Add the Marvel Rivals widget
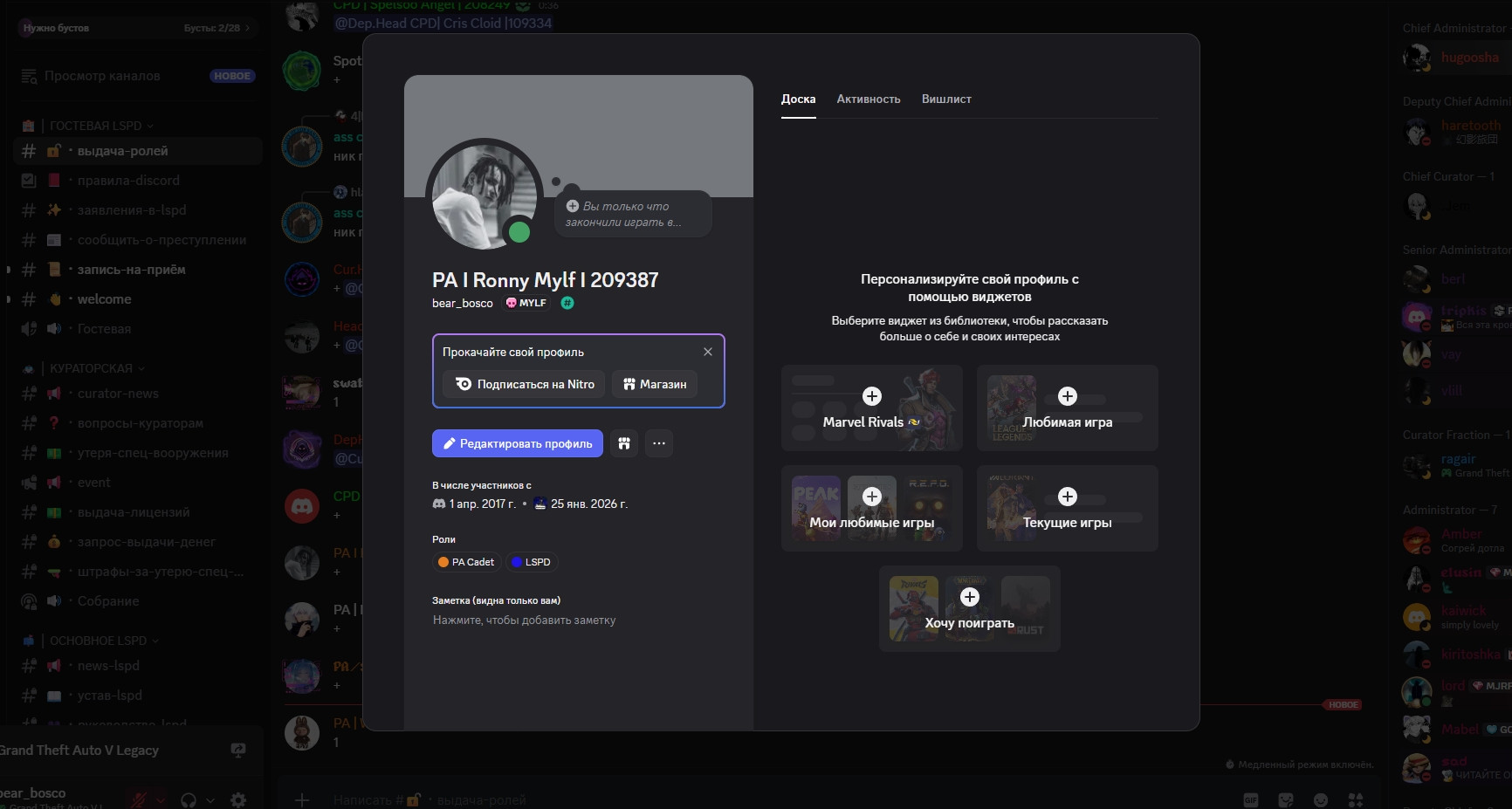1512x809 pixels. (x=871, y=408)
